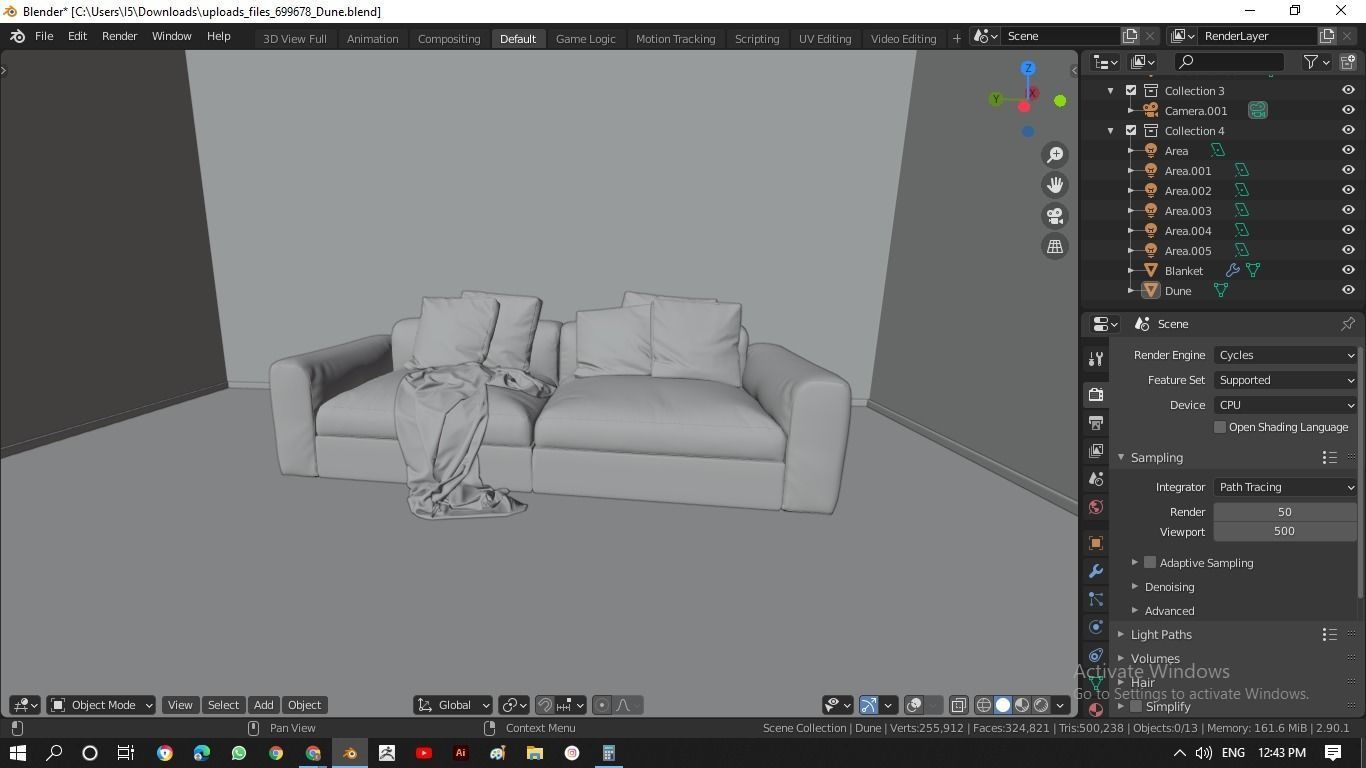Switch to the UV Editing workspace tab
Screen dimensions: 1366x768
pyautogui.click(x=825, y=38)
